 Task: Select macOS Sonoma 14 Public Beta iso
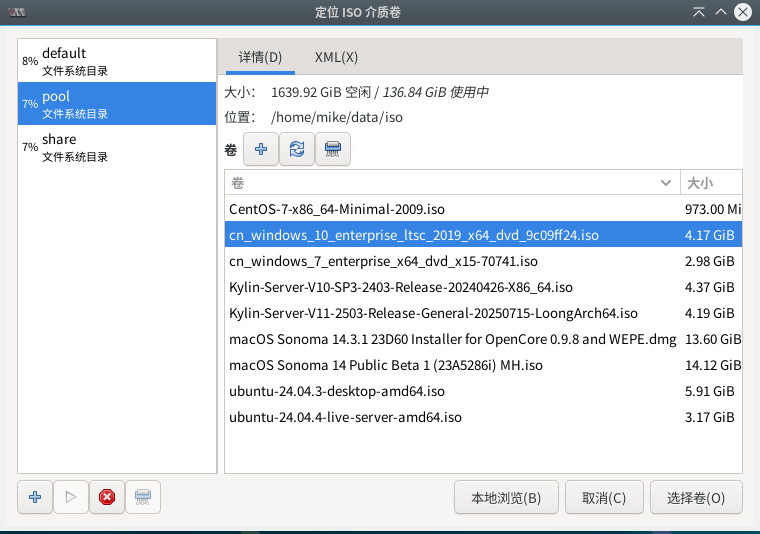[483, 365]
